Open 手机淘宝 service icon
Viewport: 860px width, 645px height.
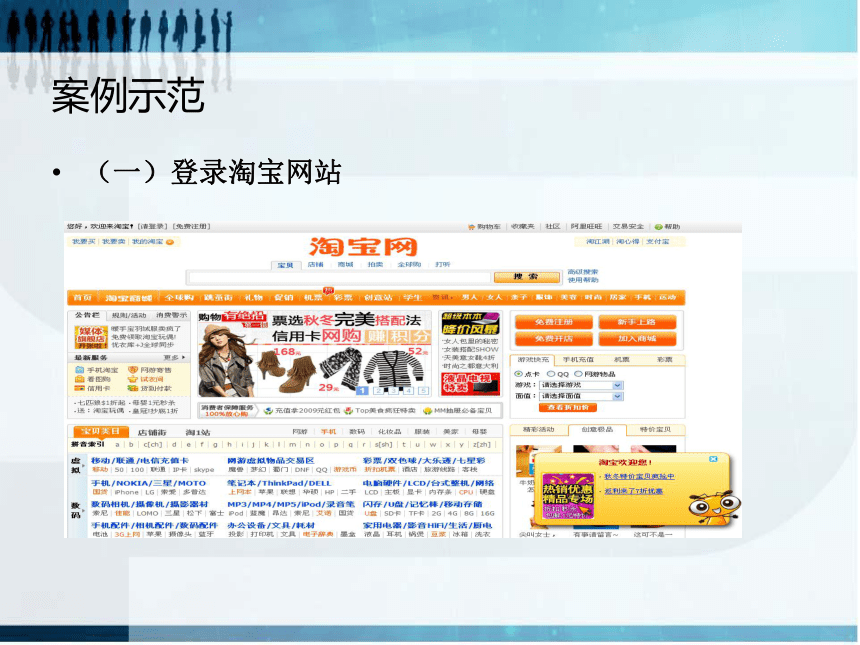coord(80,370)
